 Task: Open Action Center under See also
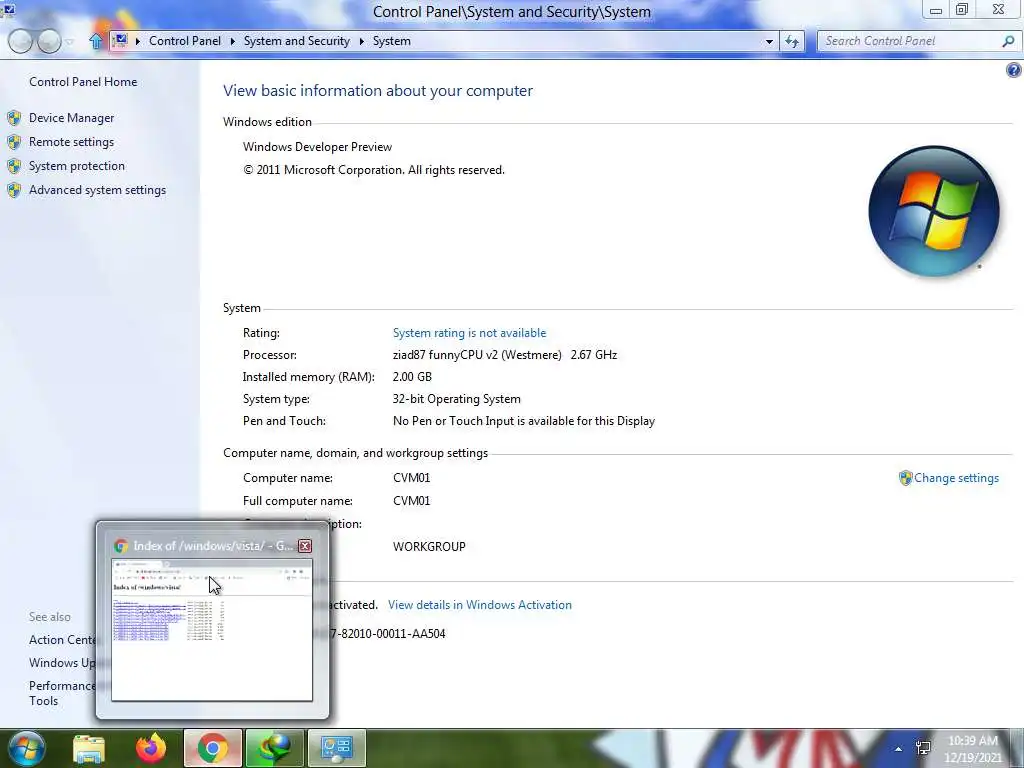63,640
